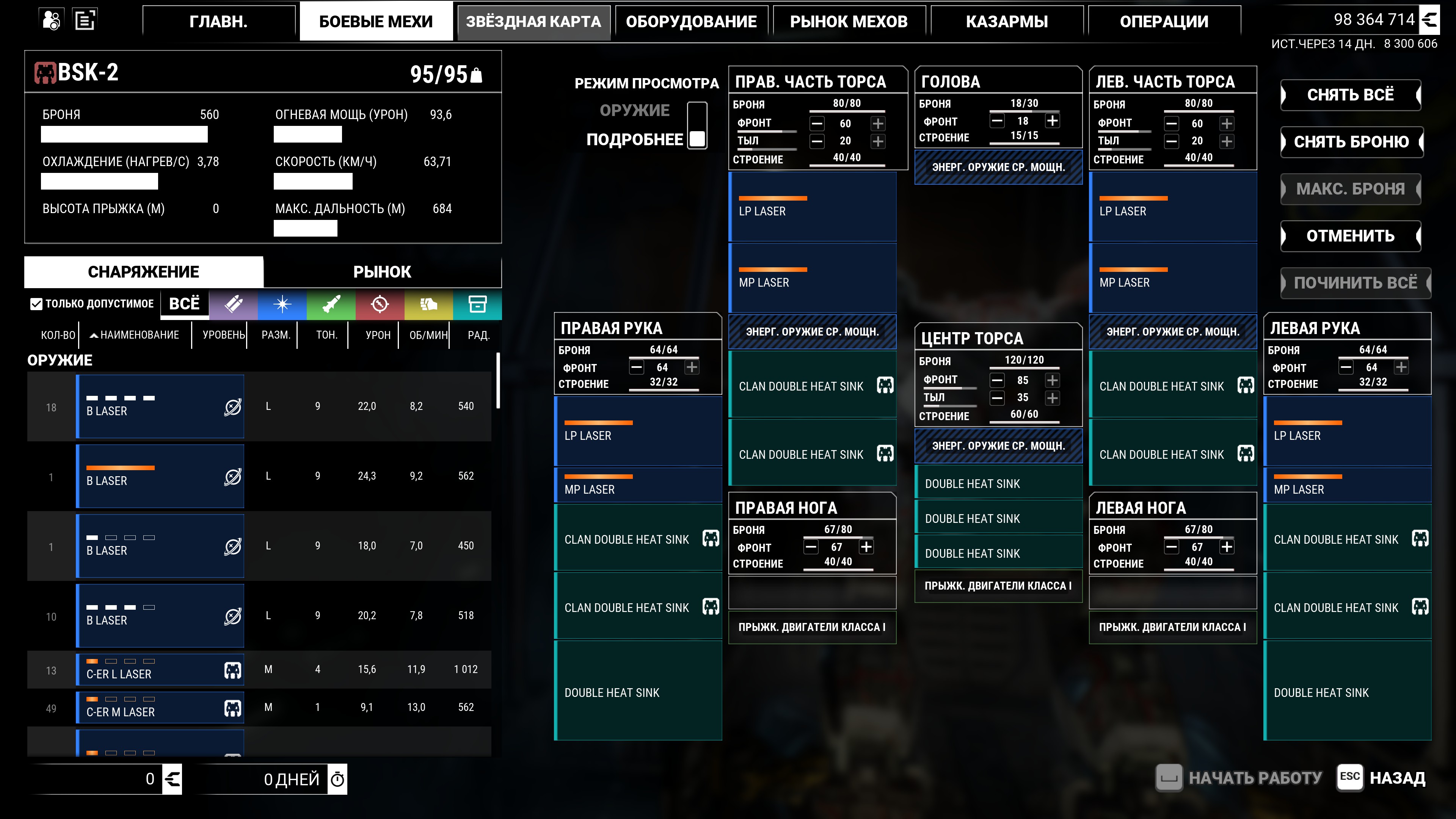Switch to the Рынок inventory tab

click(382, 272)
